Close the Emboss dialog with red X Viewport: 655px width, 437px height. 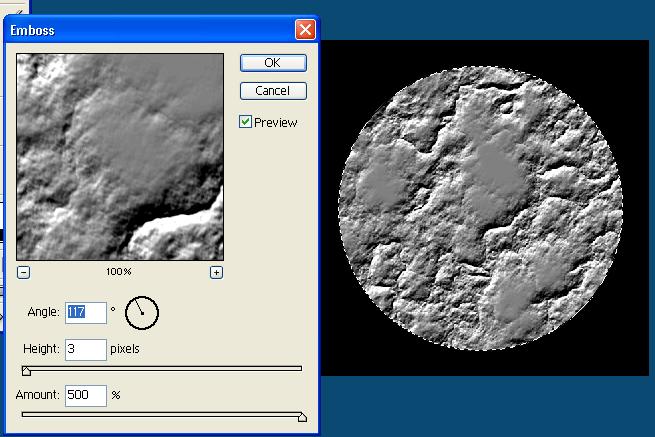(x=305, y=30)
